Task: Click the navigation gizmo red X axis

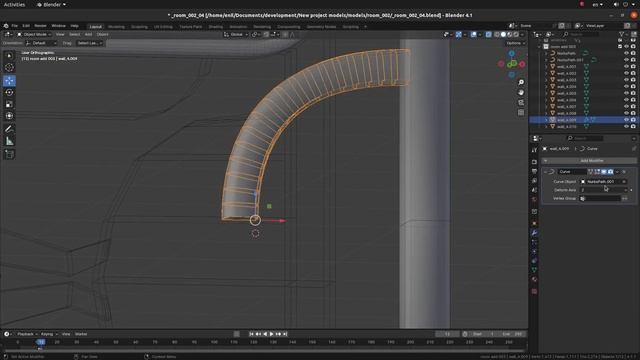Action: pos(522,64)
